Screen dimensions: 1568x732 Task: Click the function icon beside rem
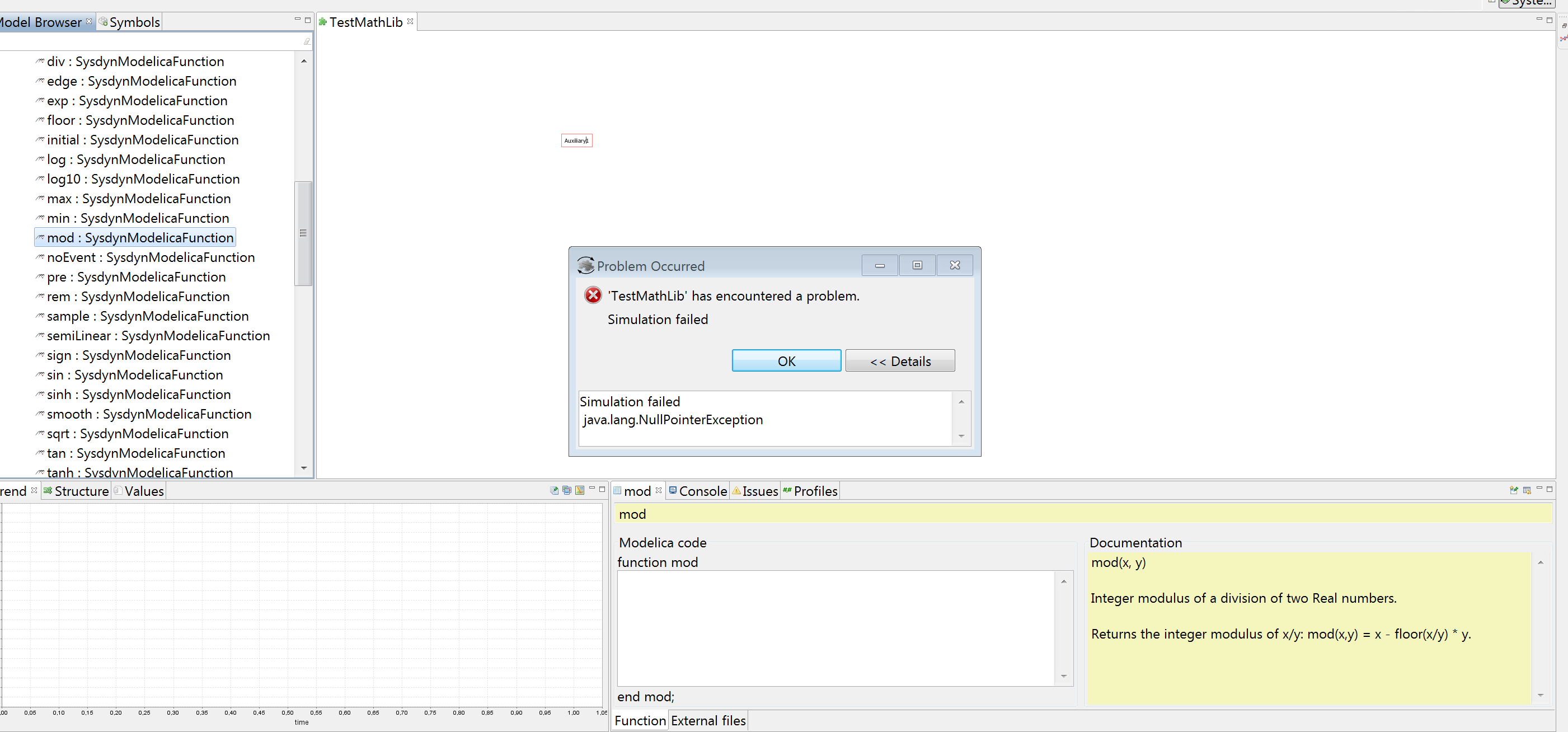(40, 295)
